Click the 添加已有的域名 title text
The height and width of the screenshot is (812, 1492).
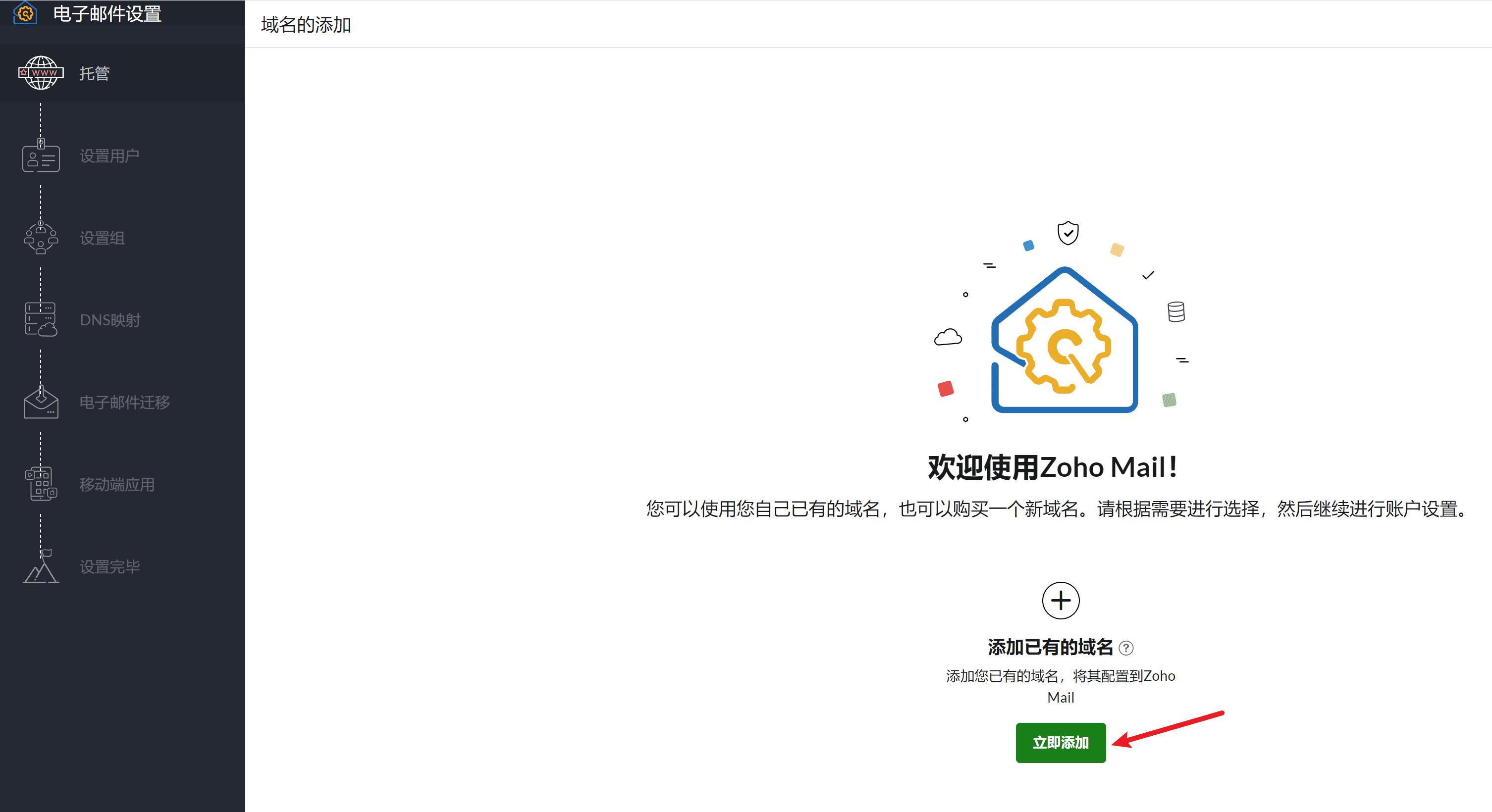point(1050,647)
